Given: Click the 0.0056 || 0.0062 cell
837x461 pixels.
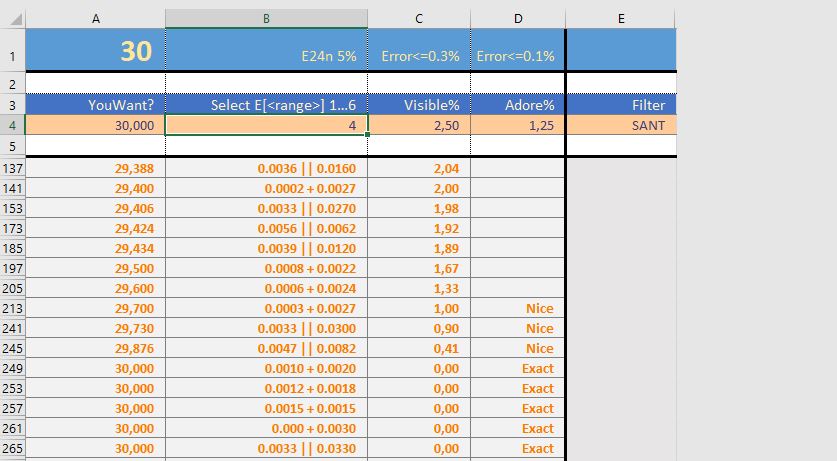Looking at the screenshot, I should (x=266, y=228).
